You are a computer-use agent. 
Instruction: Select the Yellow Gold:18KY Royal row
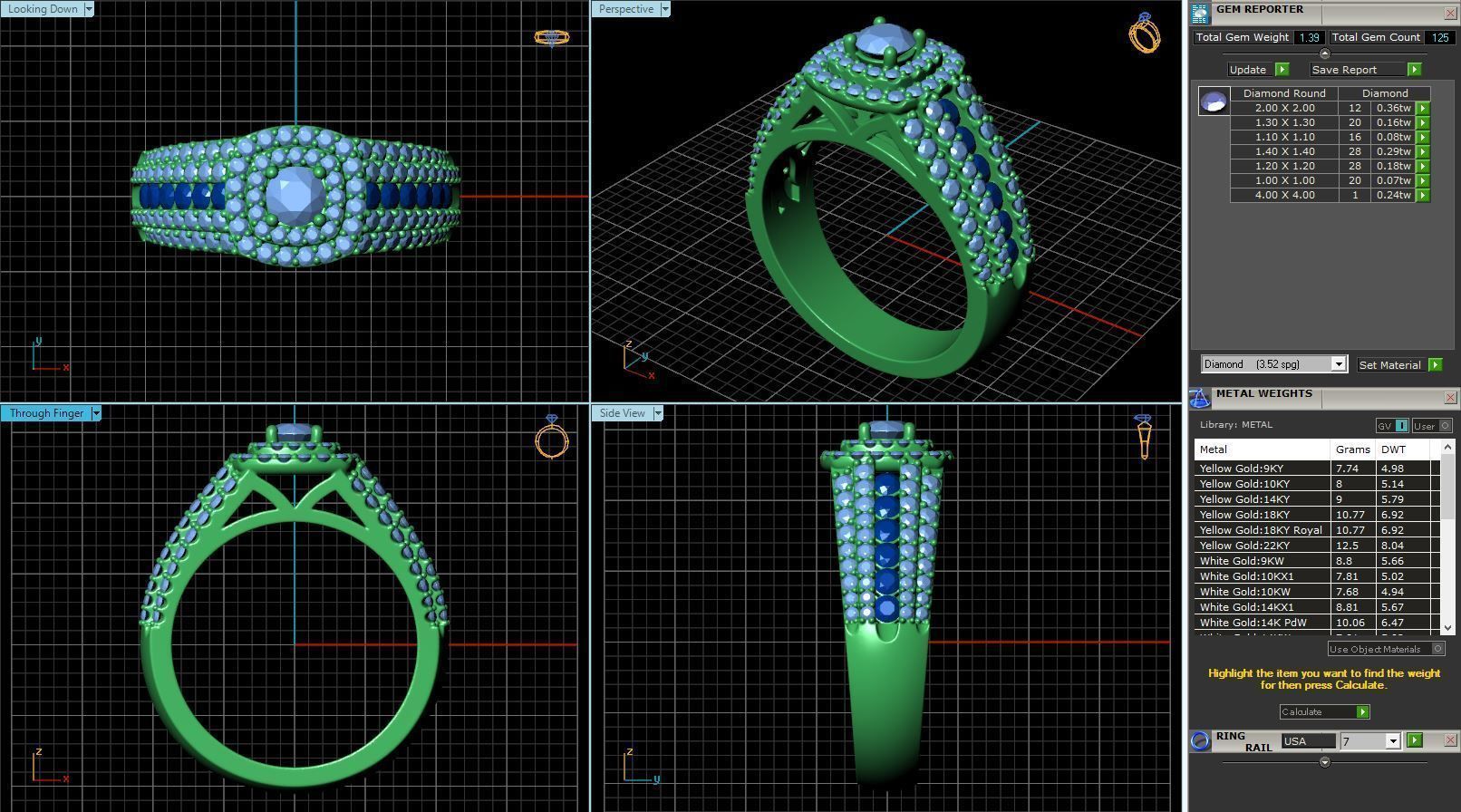tap(1317, 530)
